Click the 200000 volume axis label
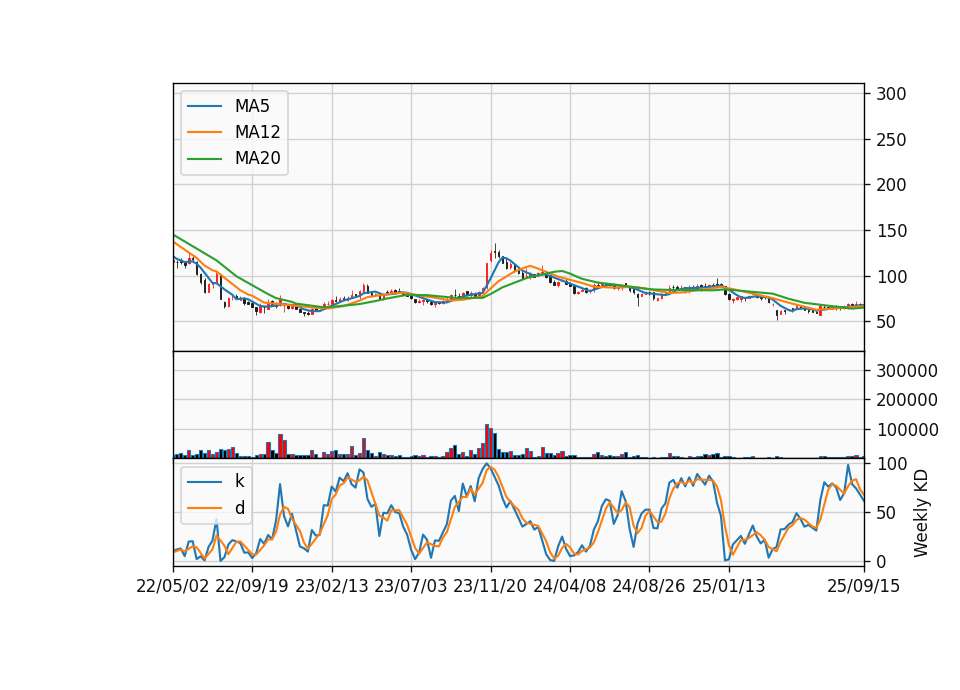The width and height of the screenshot is (960, 690). pos(907,400)
